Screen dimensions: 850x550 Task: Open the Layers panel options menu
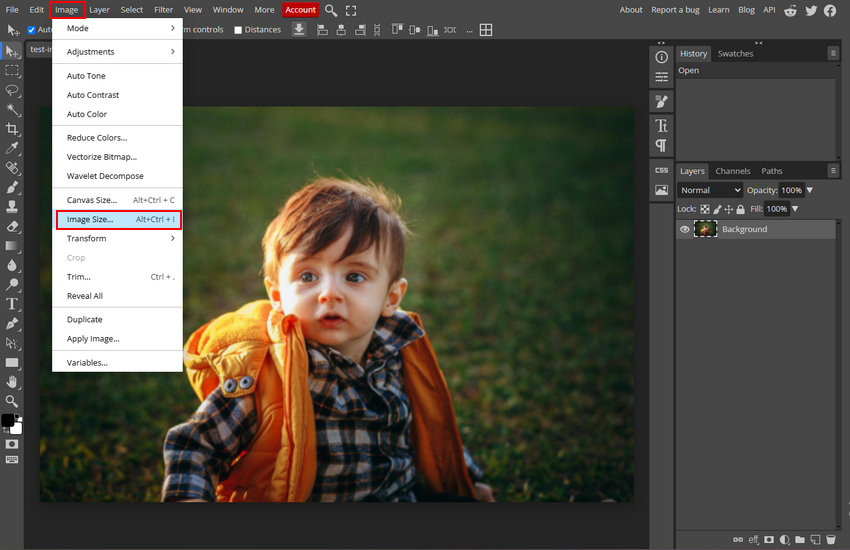[x=833, y=171]
